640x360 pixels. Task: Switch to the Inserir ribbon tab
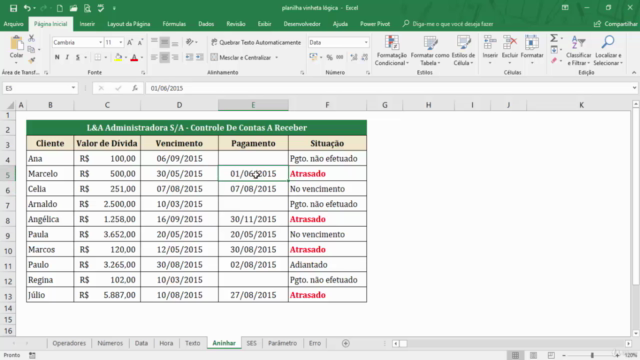pyautogui.click(x=87, y=24)
